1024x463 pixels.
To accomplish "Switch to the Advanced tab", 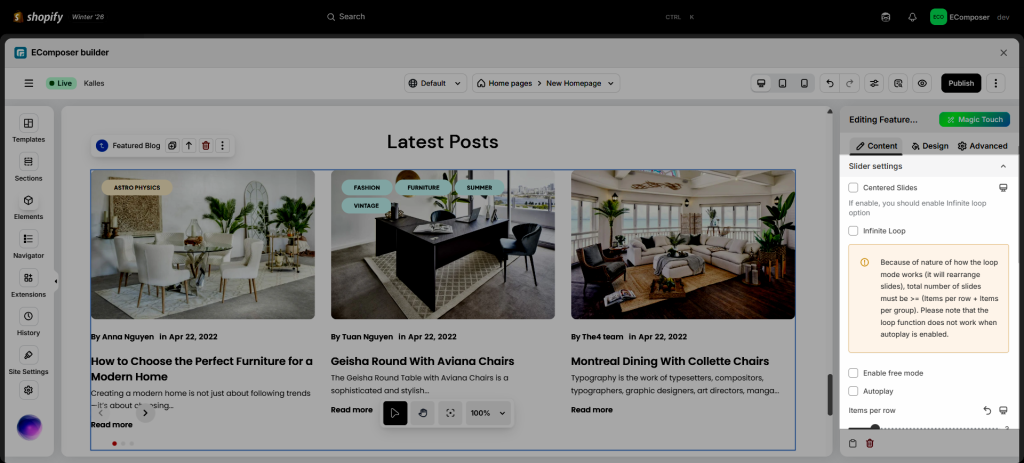I will tap(982, 146).
